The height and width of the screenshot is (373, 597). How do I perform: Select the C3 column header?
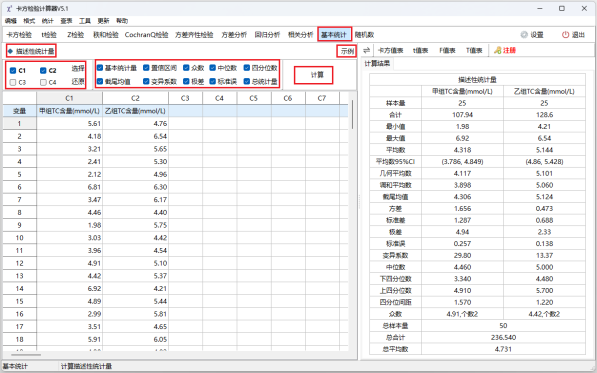click(185, 98)
